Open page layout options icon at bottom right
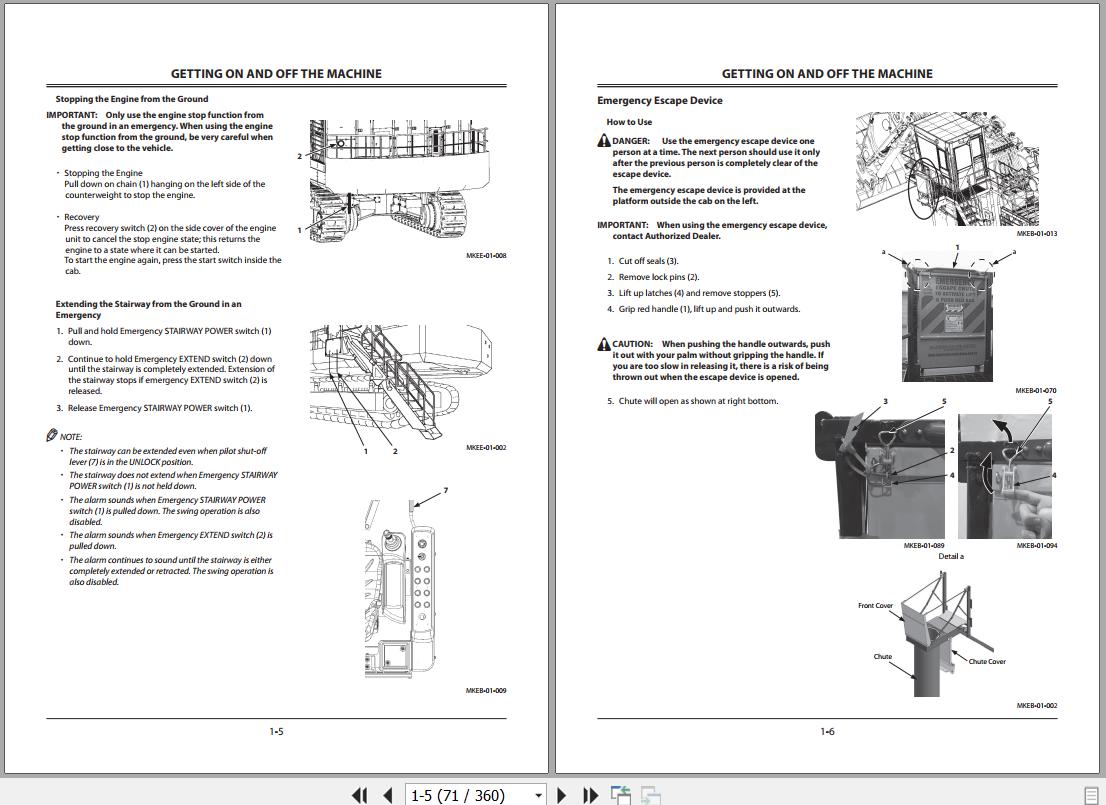This screenshot has width=1106, height=805. tap(1090, 795)
